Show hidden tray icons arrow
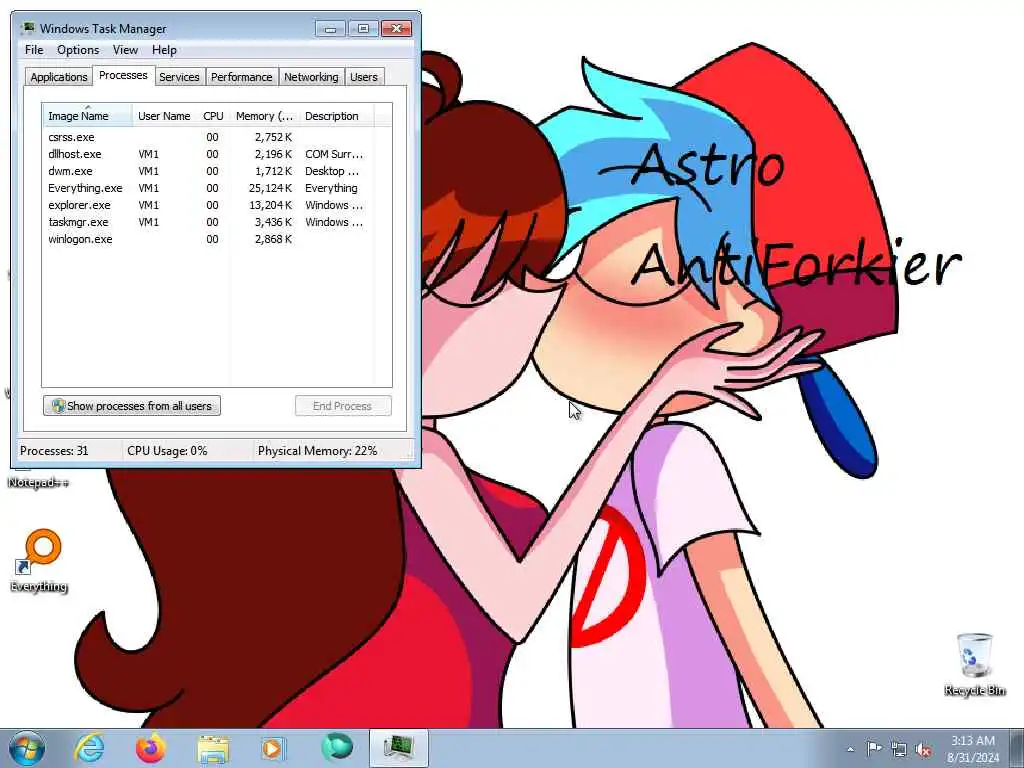The width and height of the screenshot is (1024, 768). coord(850,749)
